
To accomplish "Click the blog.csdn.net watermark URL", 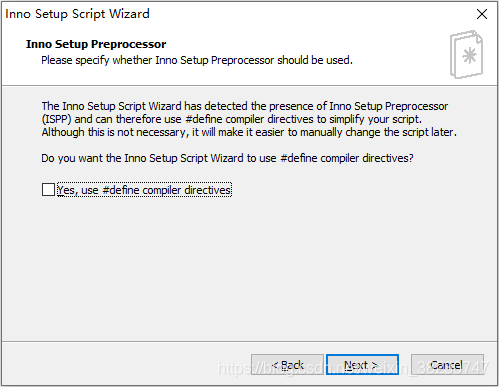I will [x=353, y=368].
